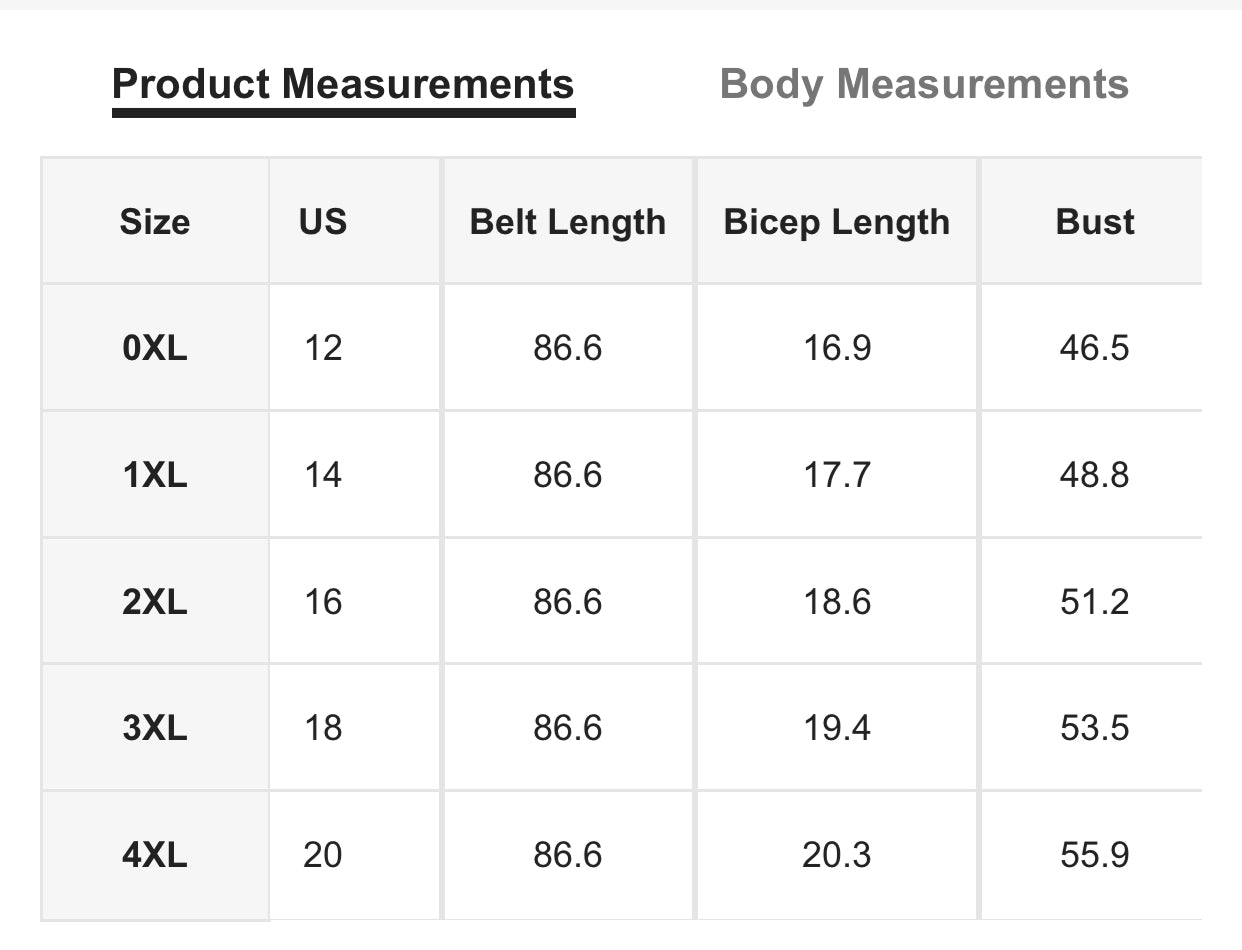The width and height of the screenshot is (1242, 950).
Task: Click US size 12 cell
Action: point(322,348)
